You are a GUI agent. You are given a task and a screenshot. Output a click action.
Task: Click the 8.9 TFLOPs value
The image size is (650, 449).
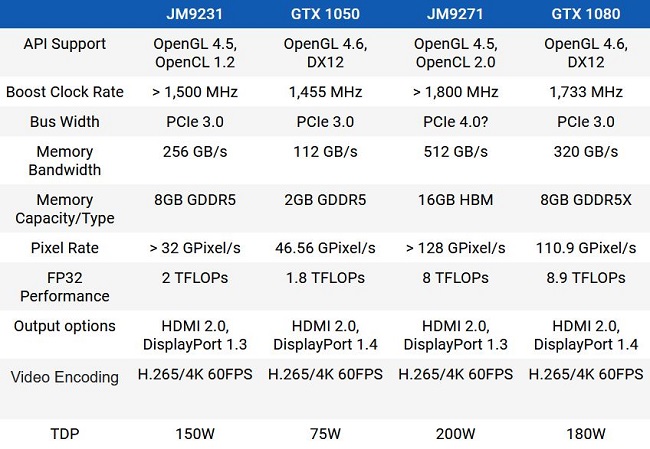(585, 278)
